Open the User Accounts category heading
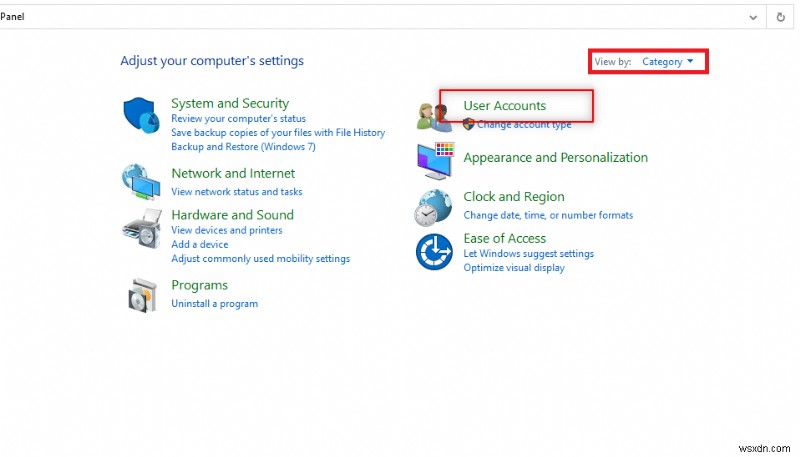The height and width of the screenshot is (457, 800). pos(505,106)
